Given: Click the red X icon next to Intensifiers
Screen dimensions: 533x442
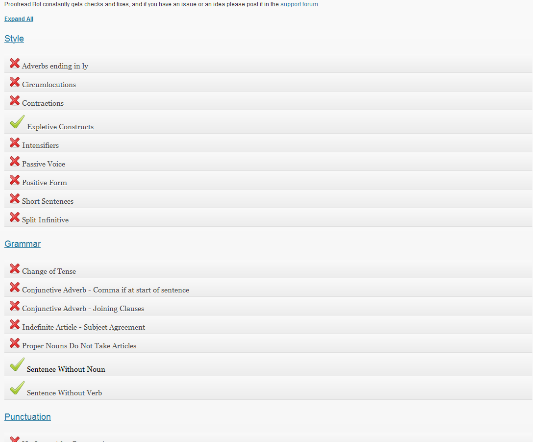Looking at the screenshot, I should click(15, 143).
